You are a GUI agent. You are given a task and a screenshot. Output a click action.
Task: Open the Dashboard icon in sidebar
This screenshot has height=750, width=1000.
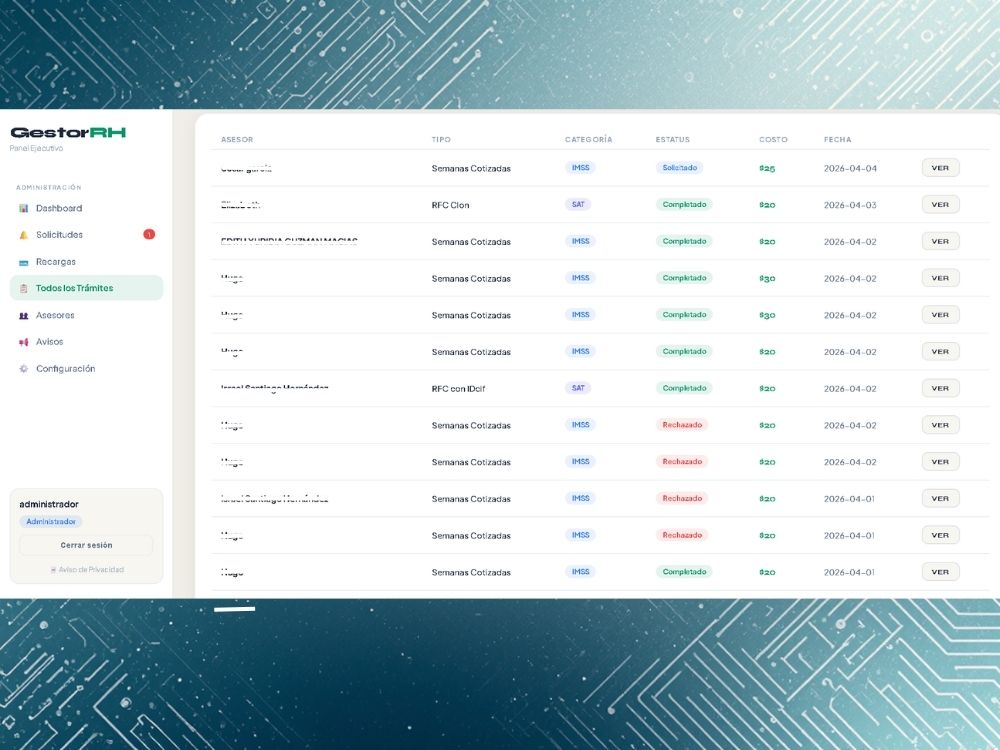click(24, 208)
